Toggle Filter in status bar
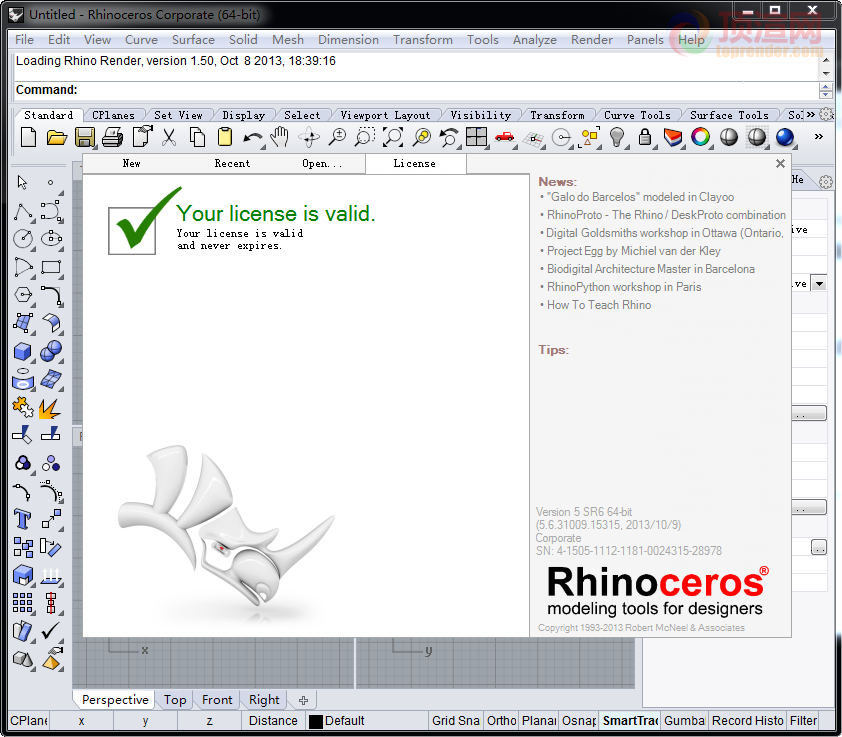This screenshot has height=737, width=842. (x=804, y=720)
